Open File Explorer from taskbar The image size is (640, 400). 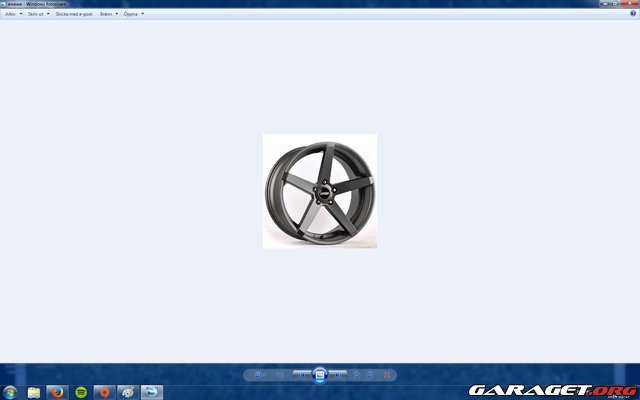coord(34,393)
